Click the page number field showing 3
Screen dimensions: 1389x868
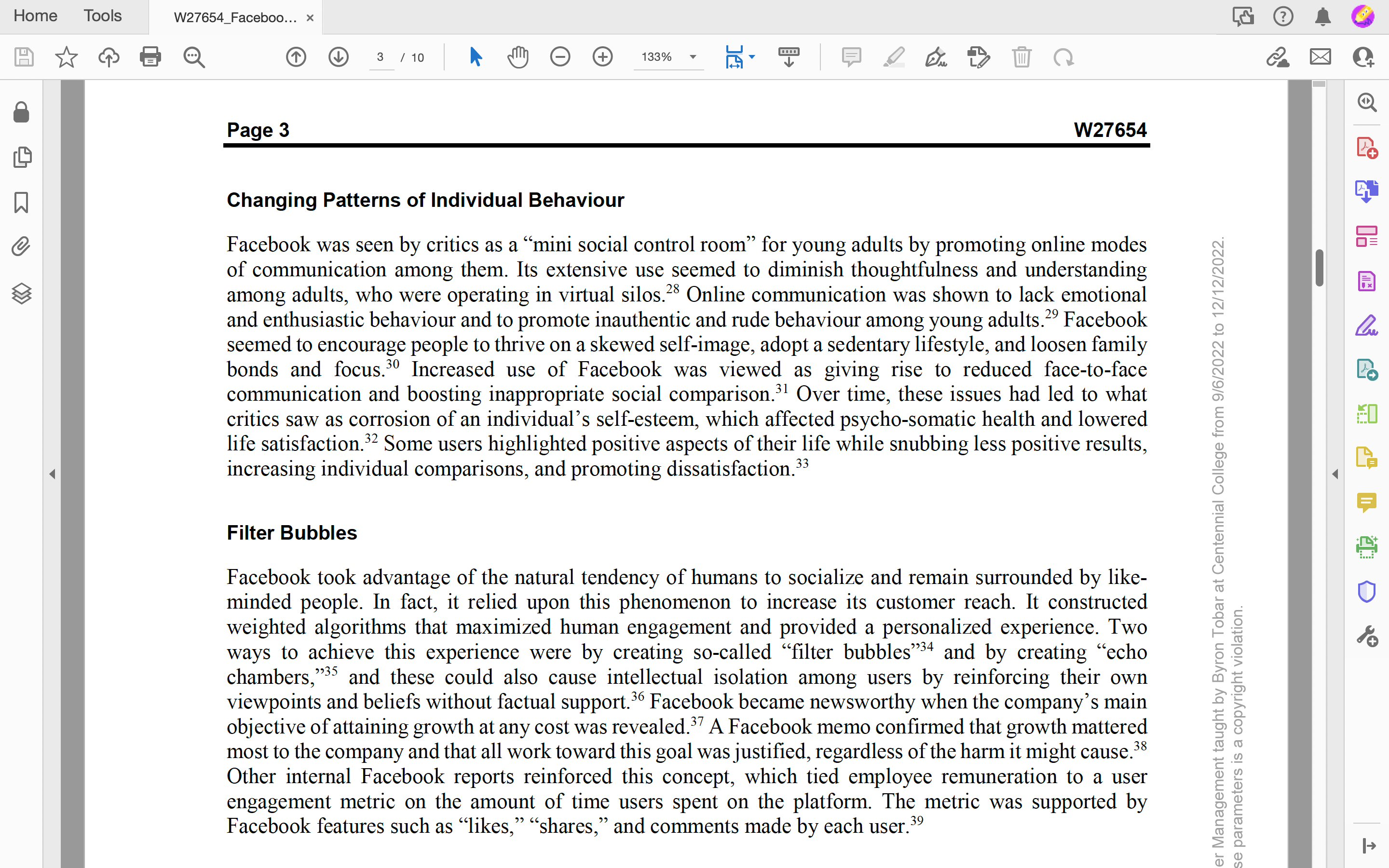(381, 57)
